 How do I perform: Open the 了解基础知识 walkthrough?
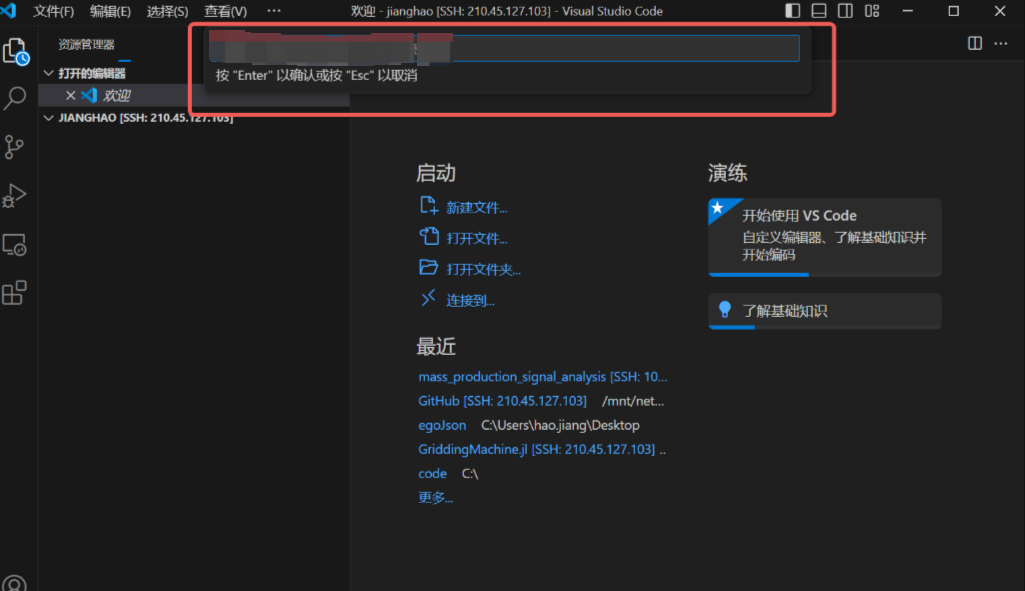coord(825,311)
